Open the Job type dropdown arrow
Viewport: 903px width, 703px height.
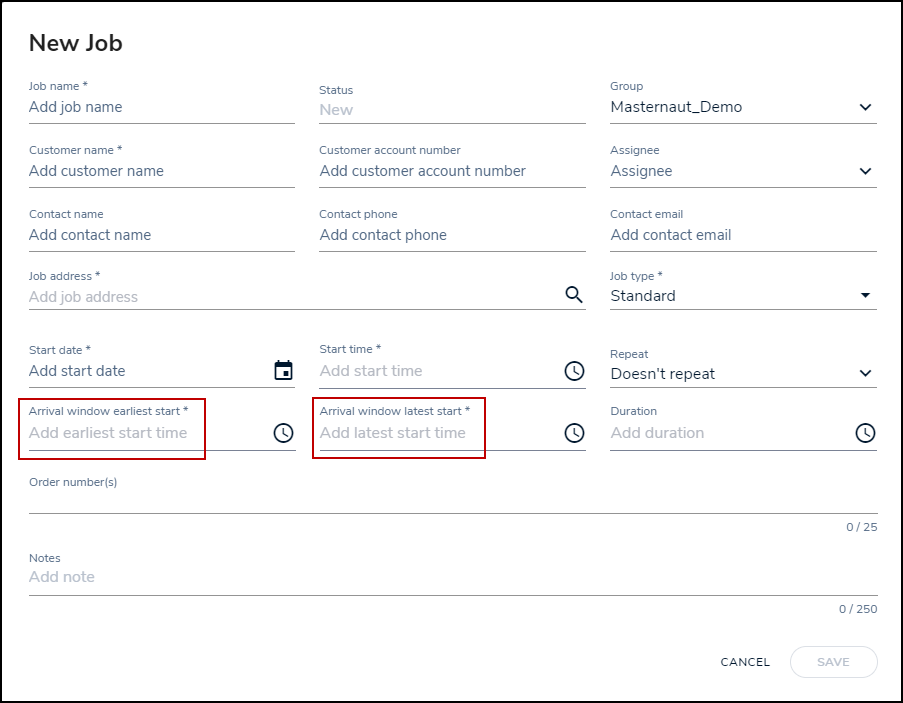pos(865,295)
